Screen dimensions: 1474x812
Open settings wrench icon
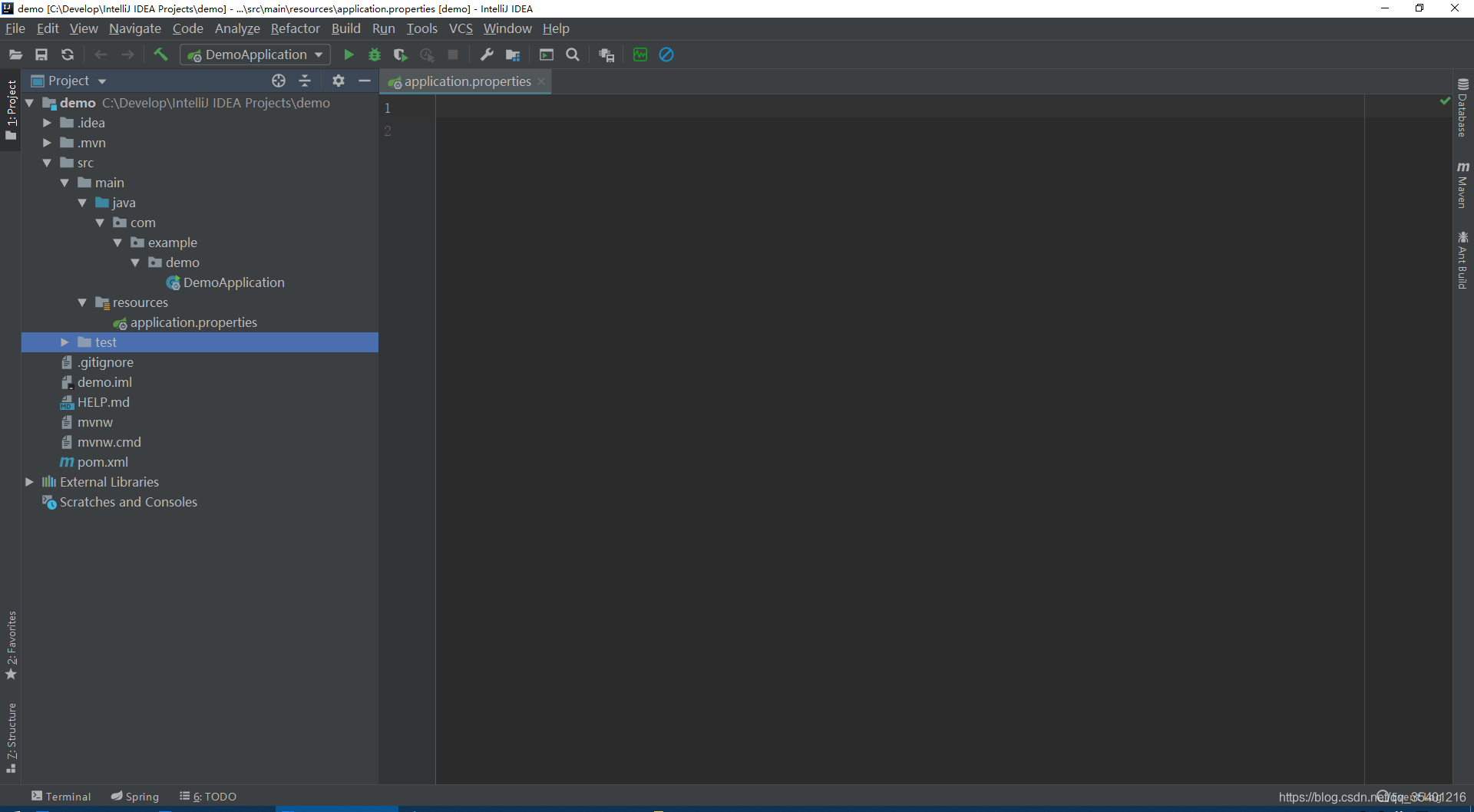[487, 54]
